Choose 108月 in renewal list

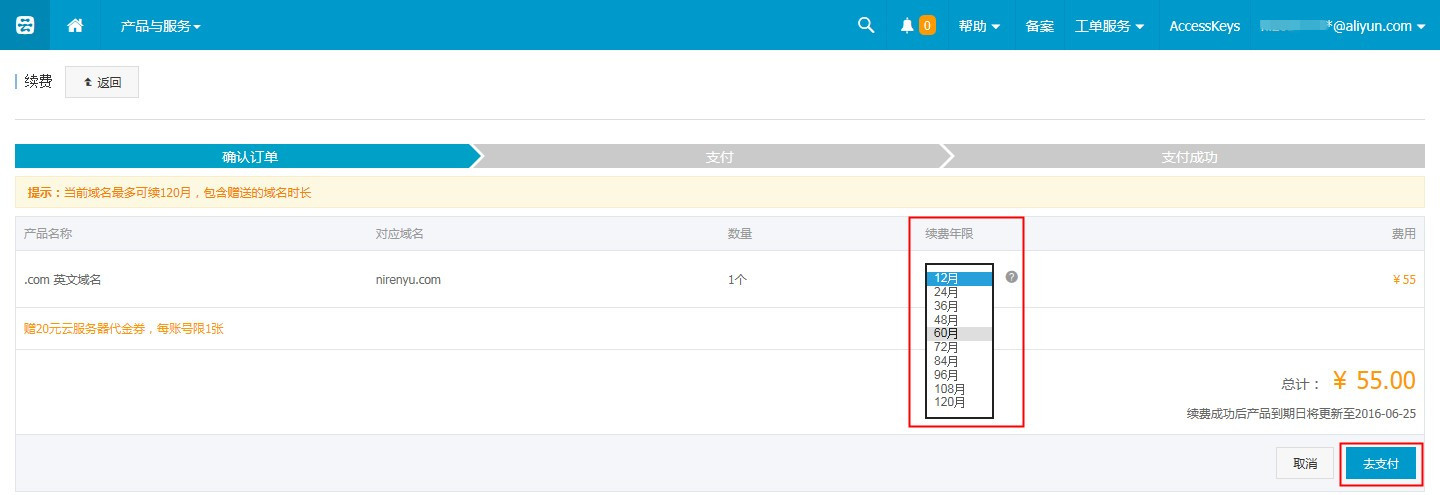point(959,389)
